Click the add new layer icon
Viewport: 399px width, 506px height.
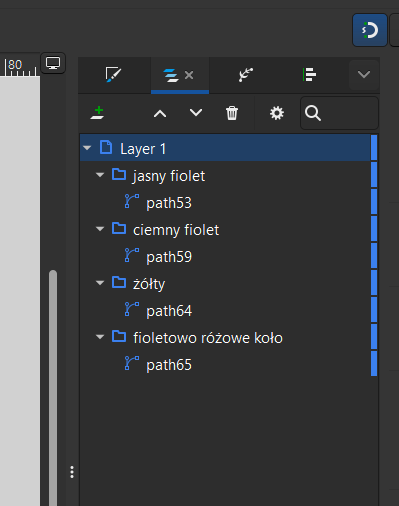(x=98, y=113)
